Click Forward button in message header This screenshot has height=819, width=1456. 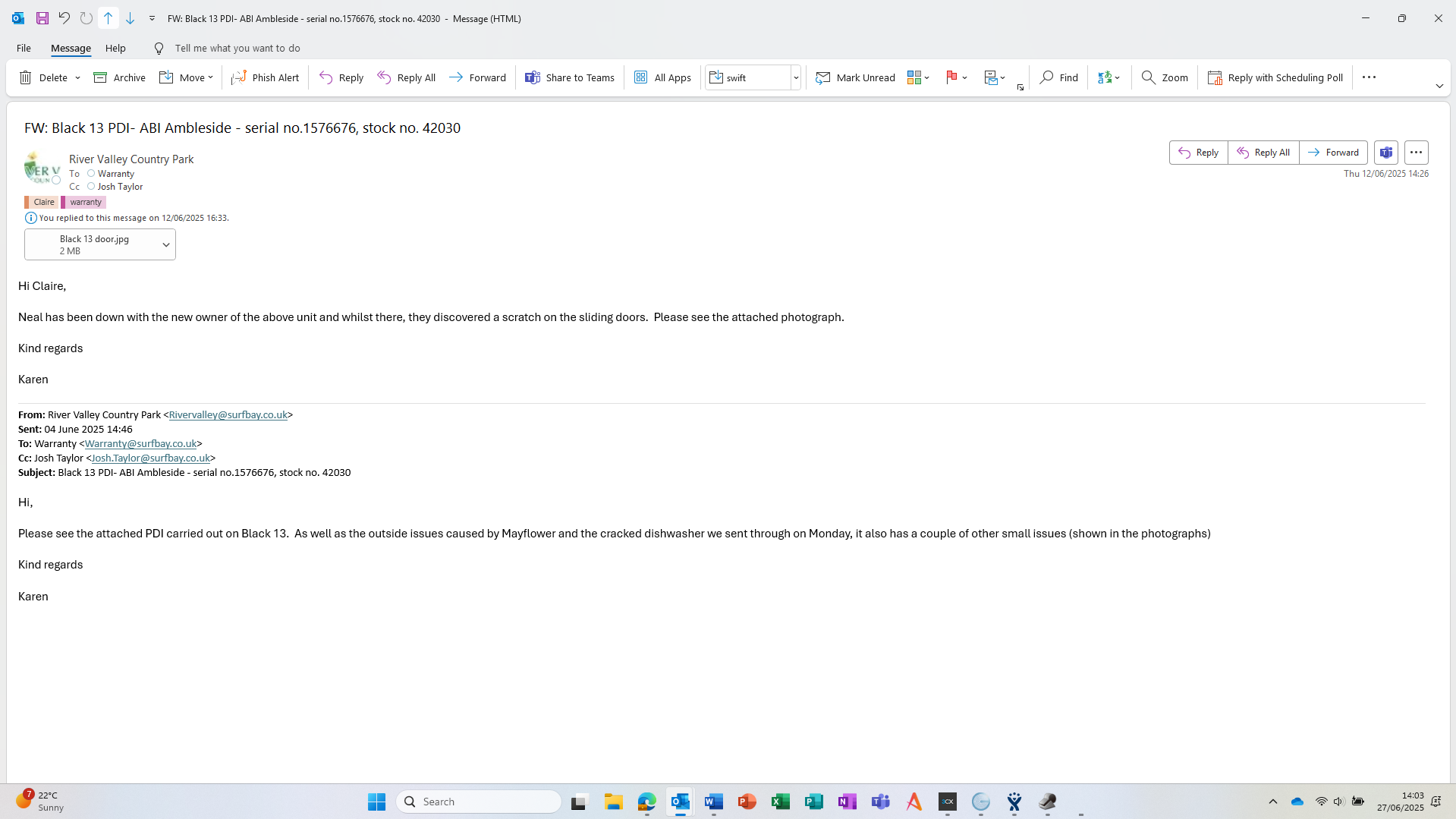click(1333, 153)
